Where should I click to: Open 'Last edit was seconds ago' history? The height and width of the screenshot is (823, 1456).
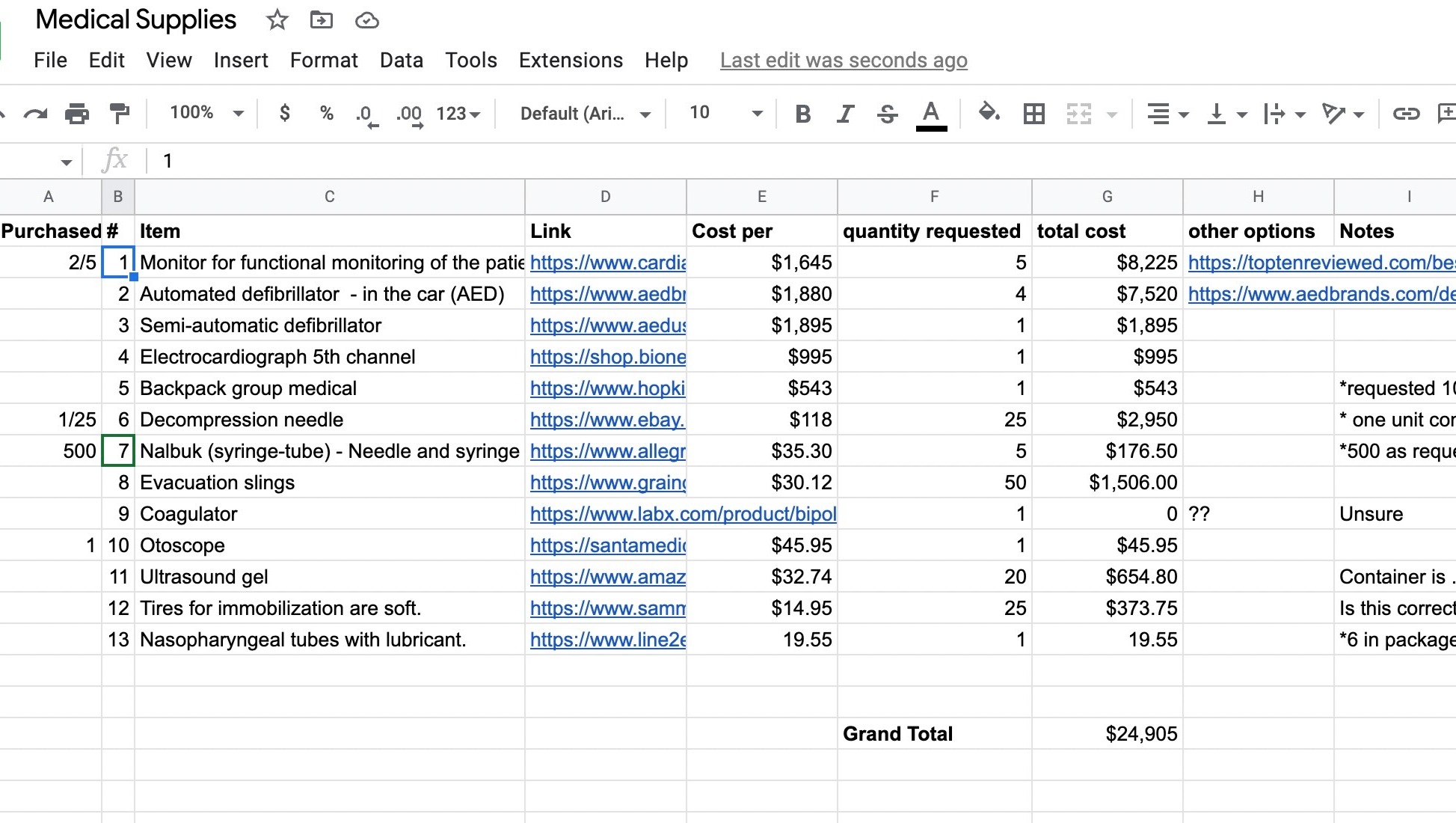click(844, 60)
